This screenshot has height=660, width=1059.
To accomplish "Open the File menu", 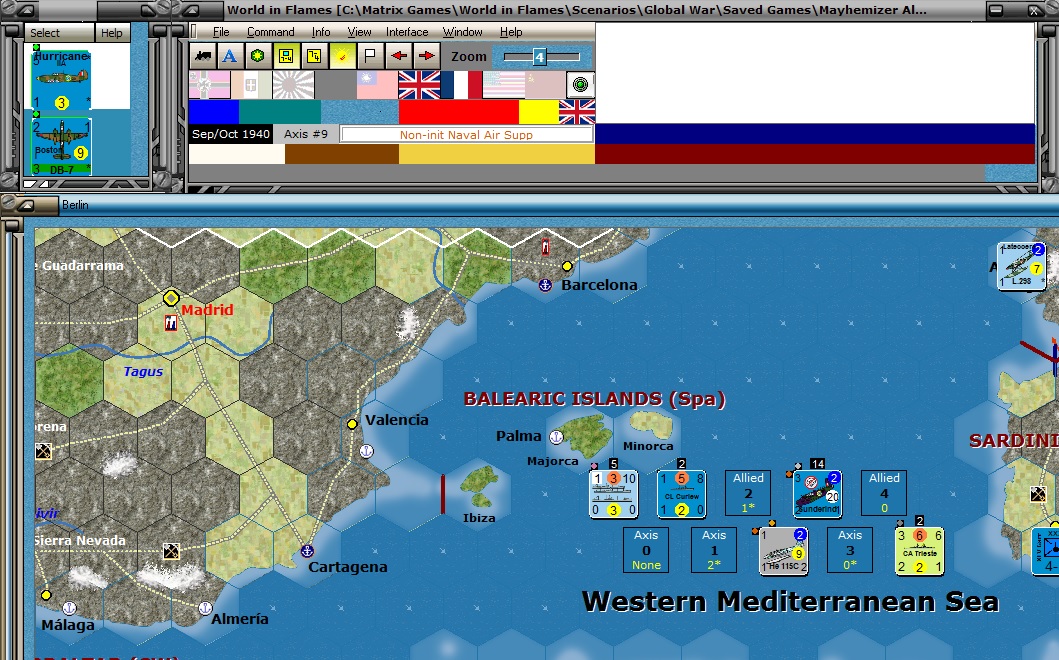I will 221,32.
